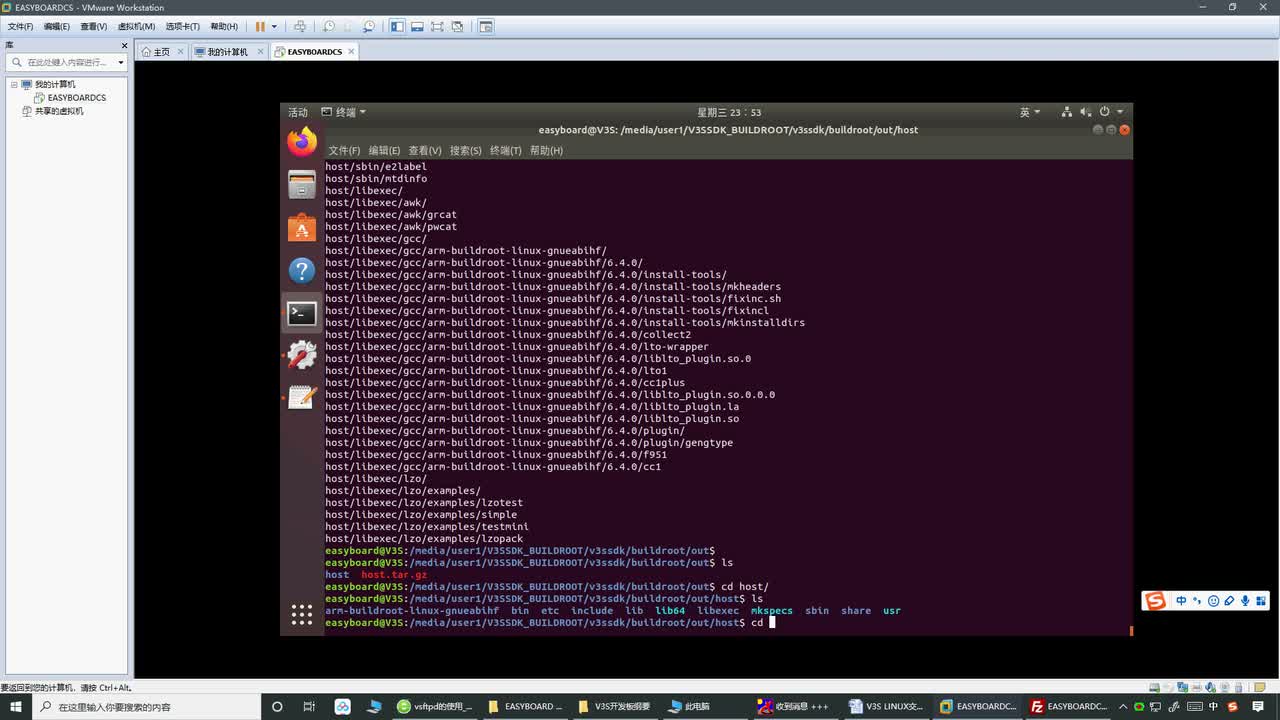The height and width of the screenshot is (720, 1280).
Task: Switch to Unity mode icon
Action: 457,26
